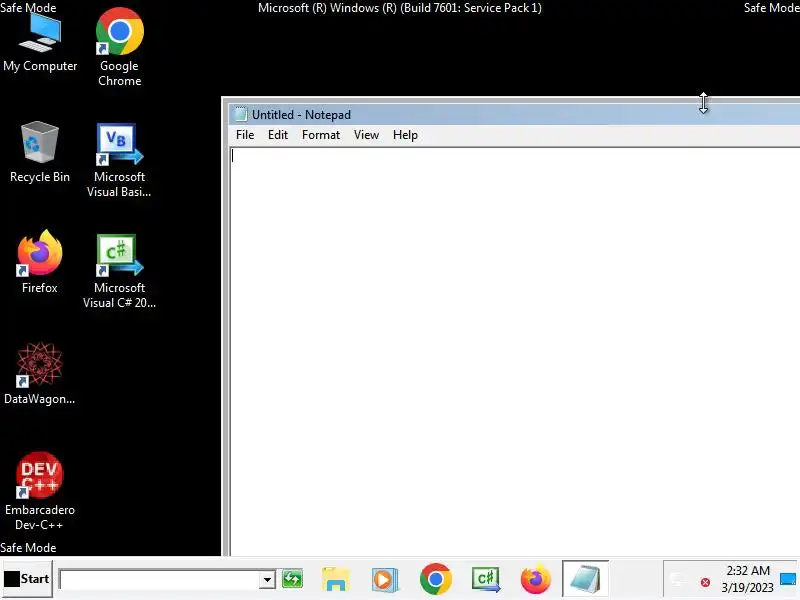This screenshot has width=800, height=600.
Task: Select the Recycle Bin desktop icon
Action: 40,152
